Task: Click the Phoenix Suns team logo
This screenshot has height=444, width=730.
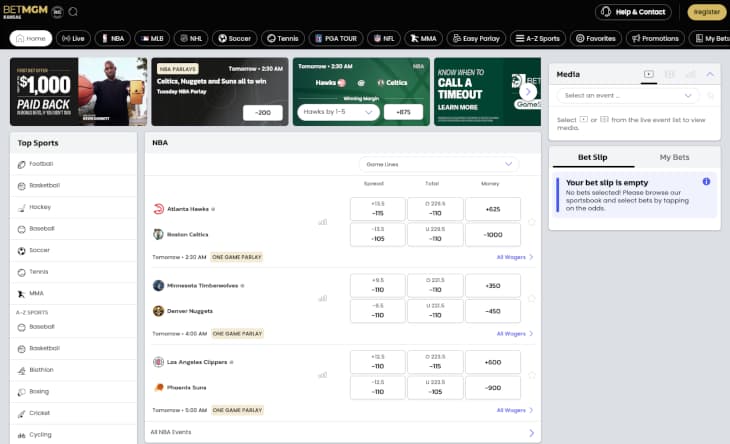Action: pos(159,387)
